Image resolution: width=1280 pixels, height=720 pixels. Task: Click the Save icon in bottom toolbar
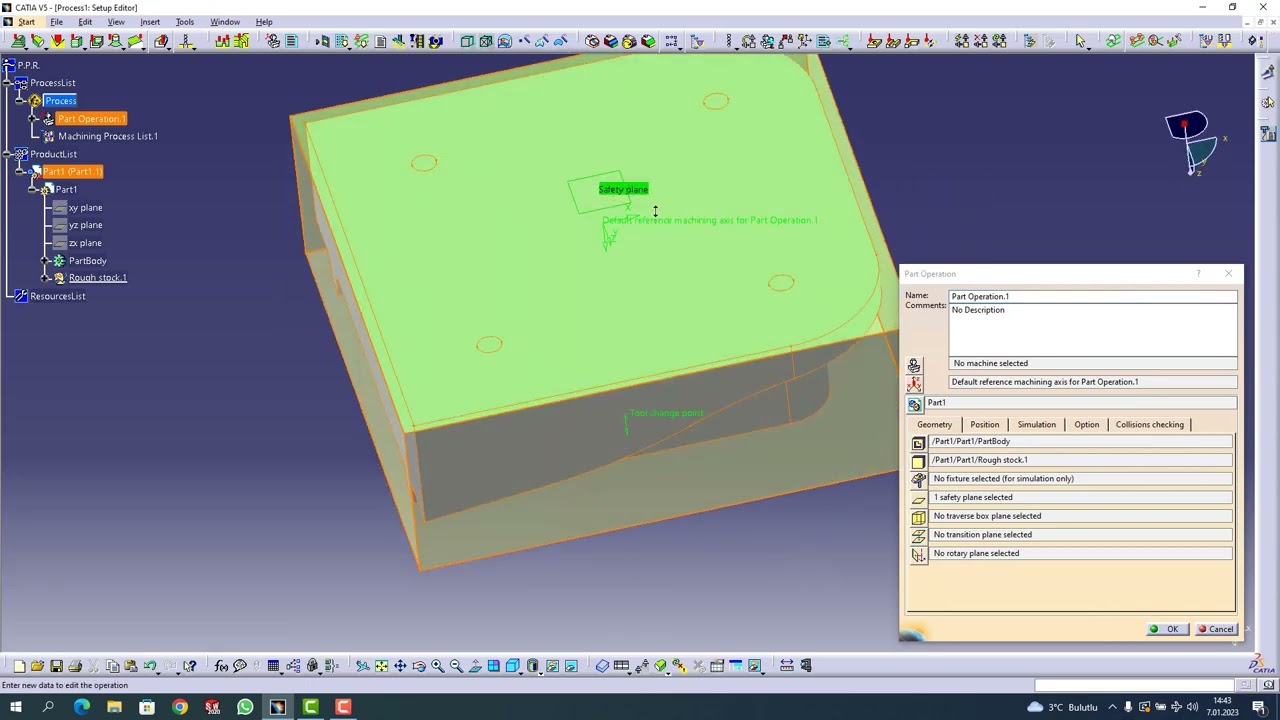(56, 666)
